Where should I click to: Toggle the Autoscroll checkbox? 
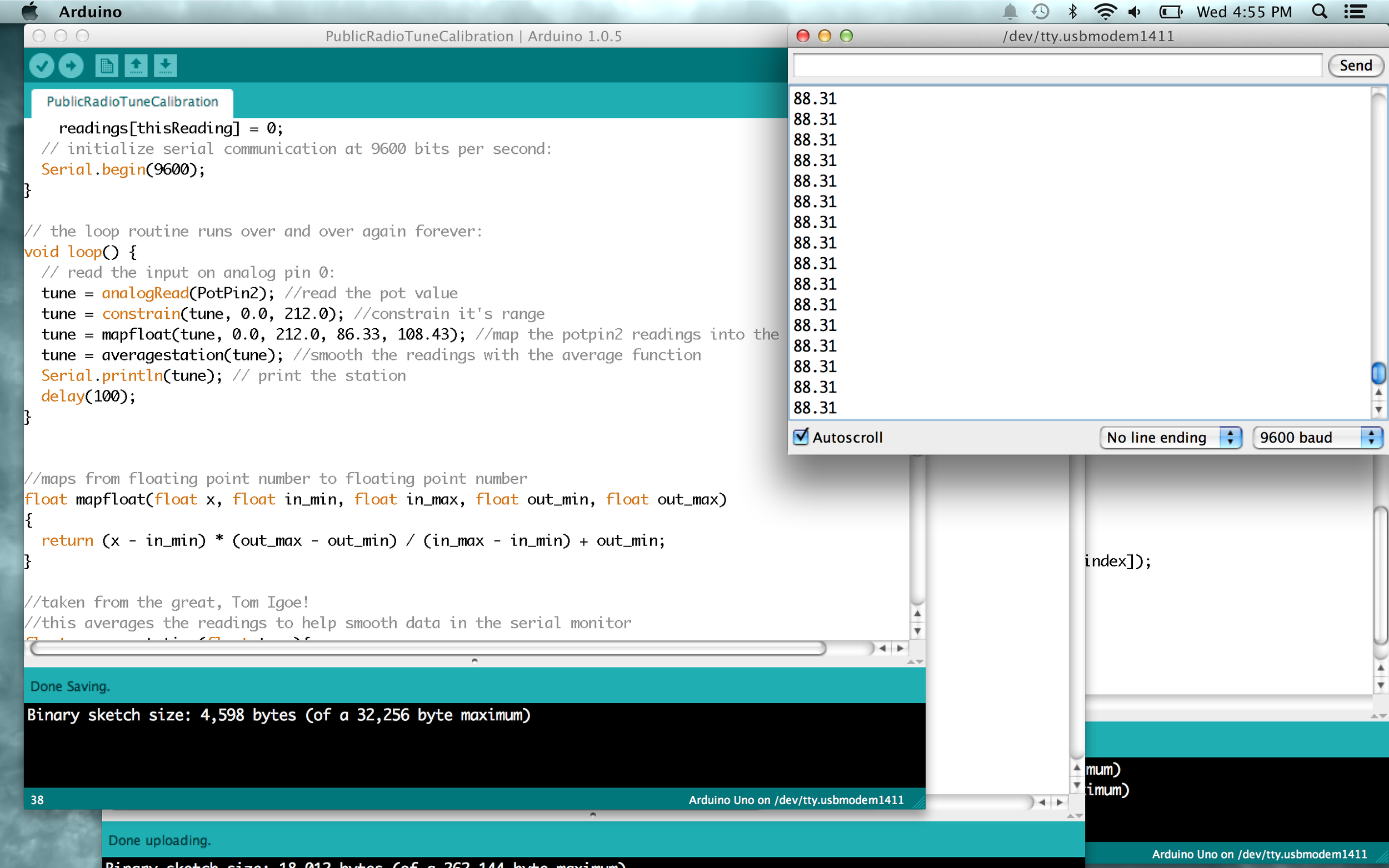[x=801, y=437]
